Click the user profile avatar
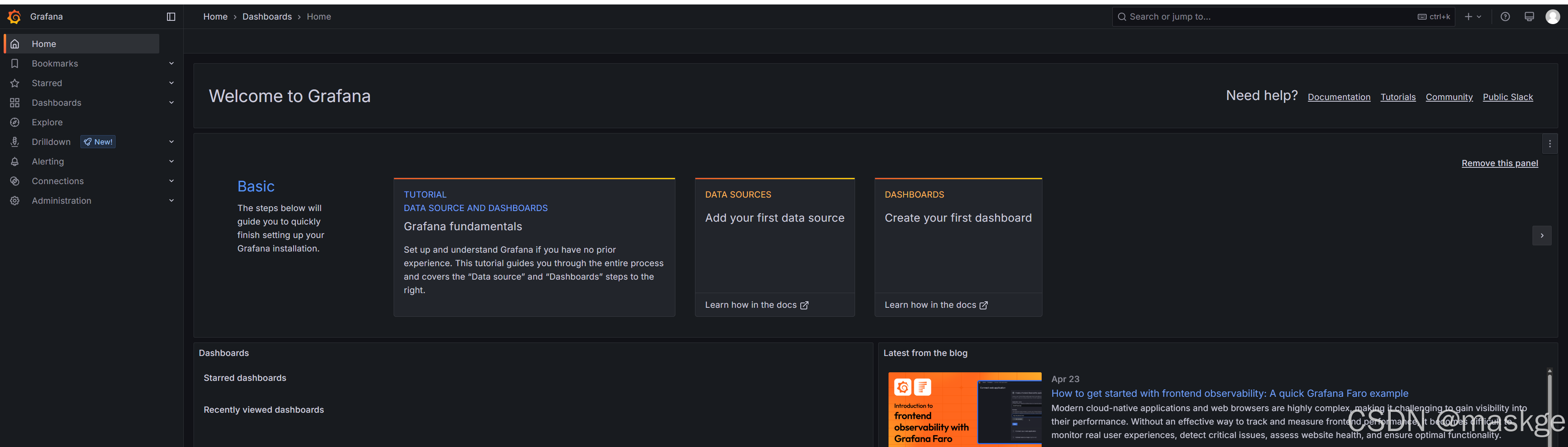Screen dimensions: 1568x447 coord(1552,16)
